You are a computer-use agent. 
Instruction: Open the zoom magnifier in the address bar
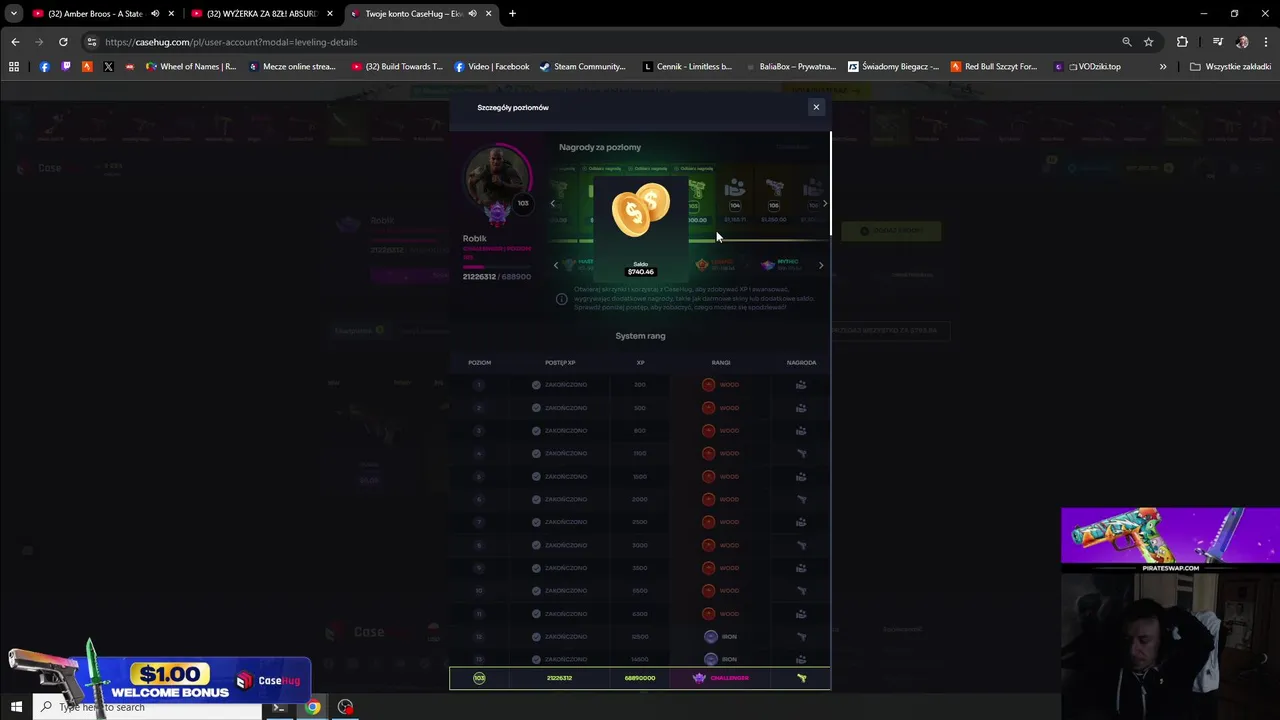(1127, 42)
